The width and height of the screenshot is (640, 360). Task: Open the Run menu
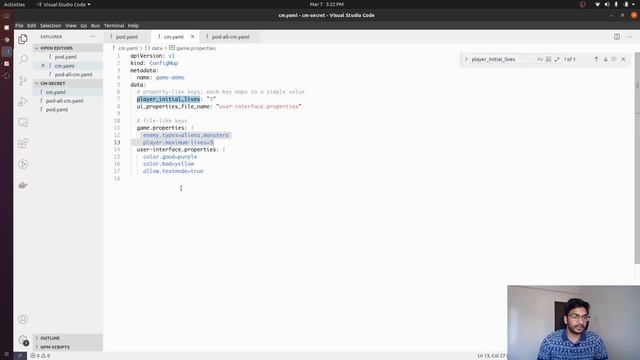click(x=95, y=25)
